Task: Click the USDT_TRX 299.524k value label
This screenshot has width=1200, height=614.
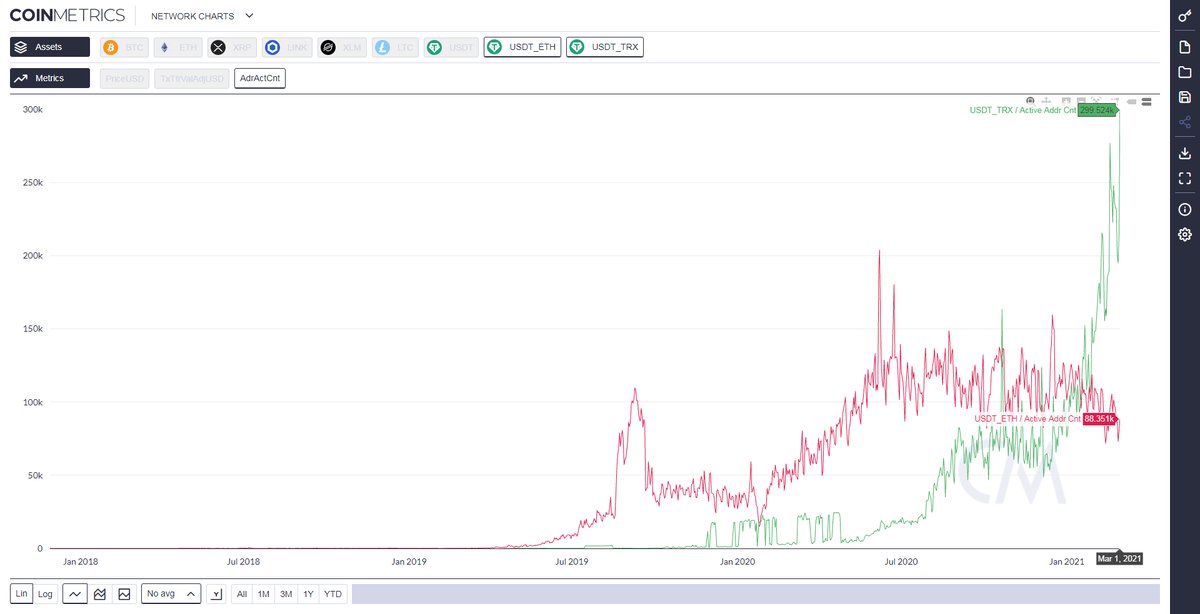Action: click(1098, 110)
